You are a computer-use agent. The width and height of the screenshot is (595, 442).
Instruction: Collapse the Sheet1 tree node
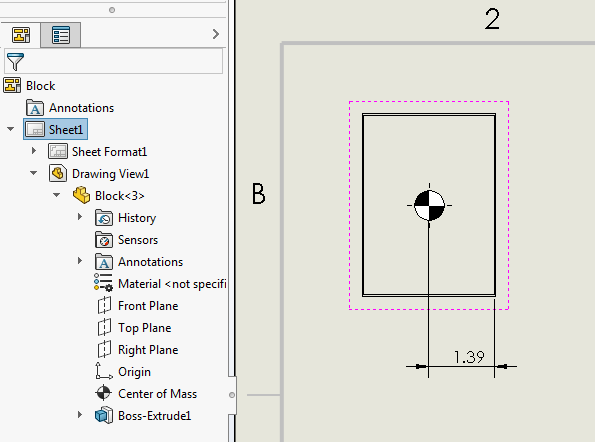[11, 129]
